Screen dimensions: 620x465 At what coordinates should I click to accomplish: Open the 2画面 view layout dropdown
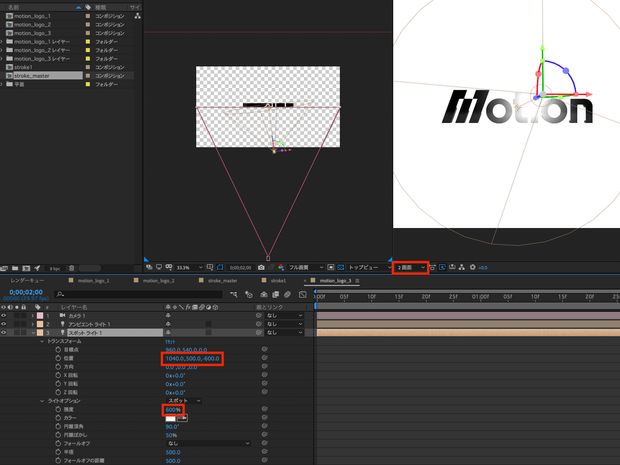tap(410, 268)
